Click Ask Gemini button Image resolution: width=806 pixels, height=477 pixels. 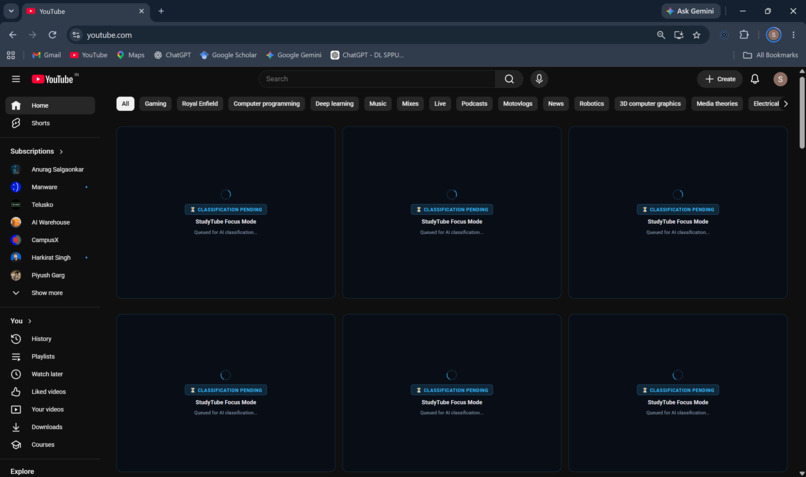[x=690, y=11]
